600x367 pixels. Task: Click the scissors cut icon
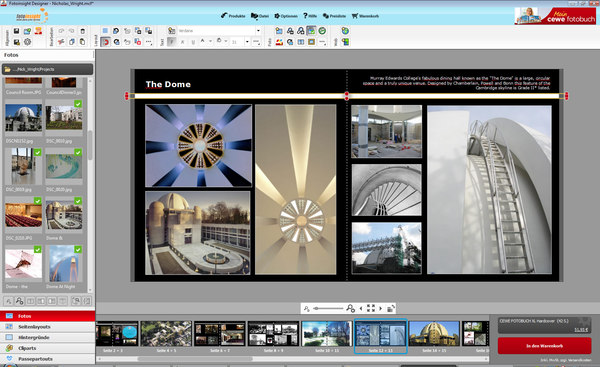pos(61,42)
